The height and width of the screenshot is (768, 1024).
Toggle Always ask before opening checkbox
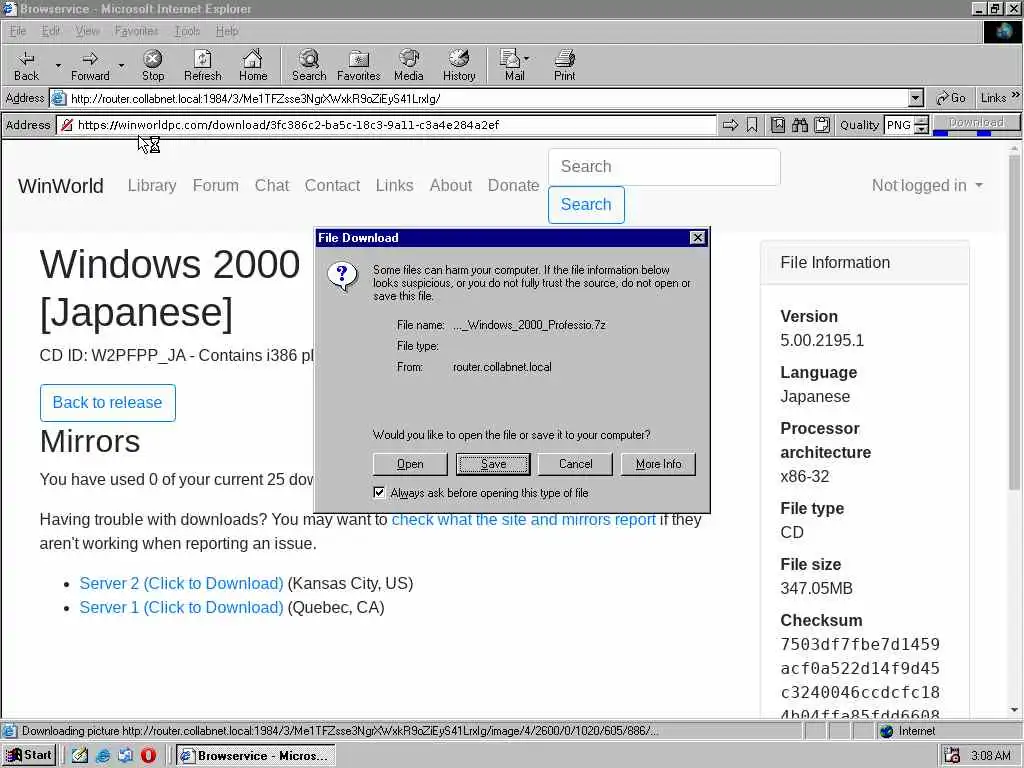(x=379, y=492)
